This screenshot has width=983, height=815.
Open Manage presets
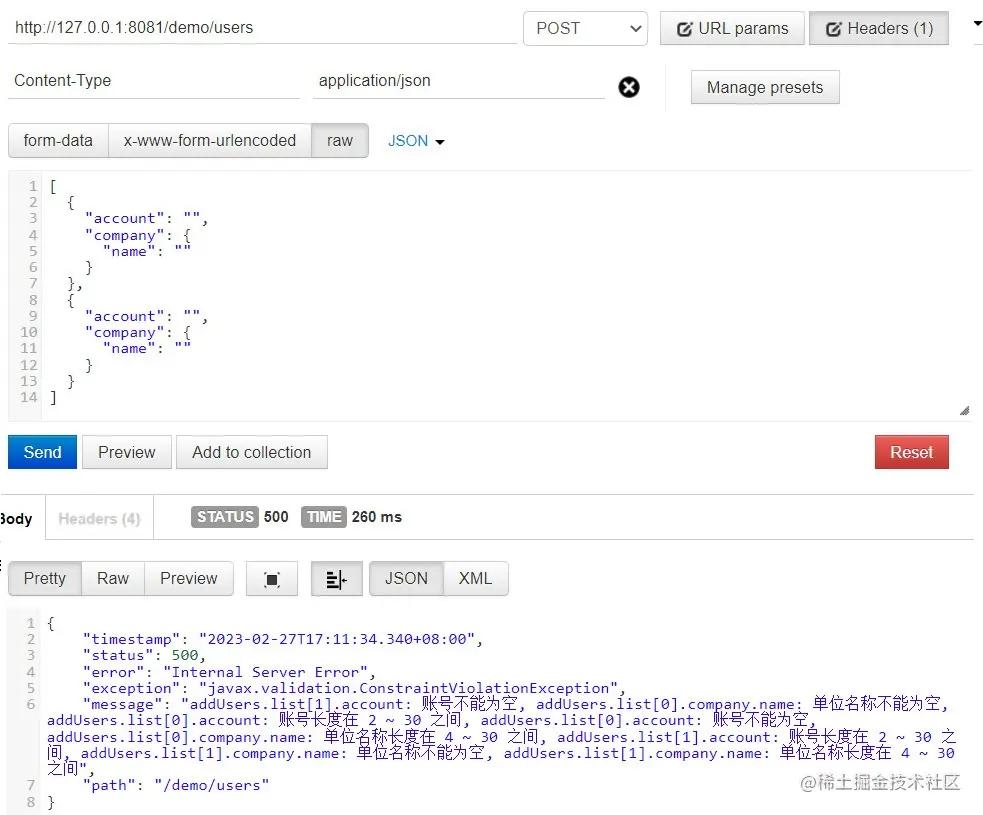point(764,87)
